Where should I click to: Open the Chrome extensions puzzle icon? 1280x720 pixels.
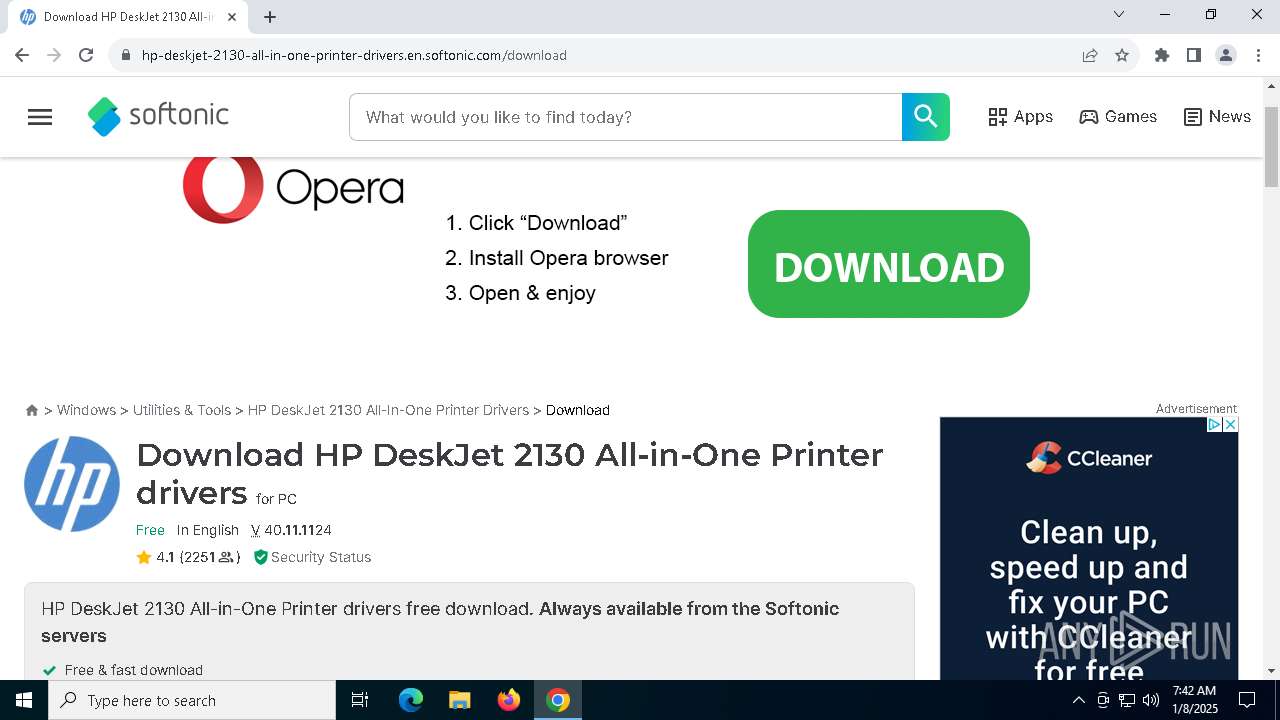coord(1162,55)
